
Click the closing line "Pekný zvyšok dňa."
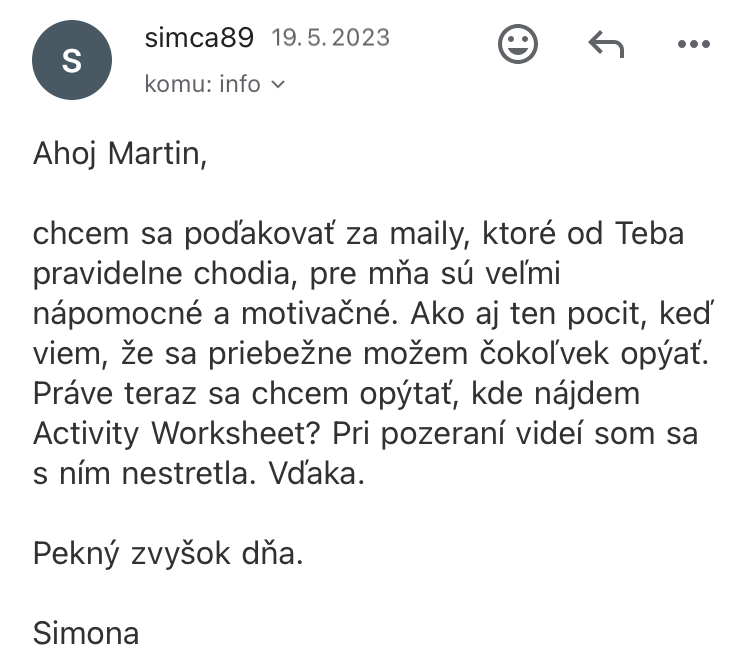coord(168,554)
